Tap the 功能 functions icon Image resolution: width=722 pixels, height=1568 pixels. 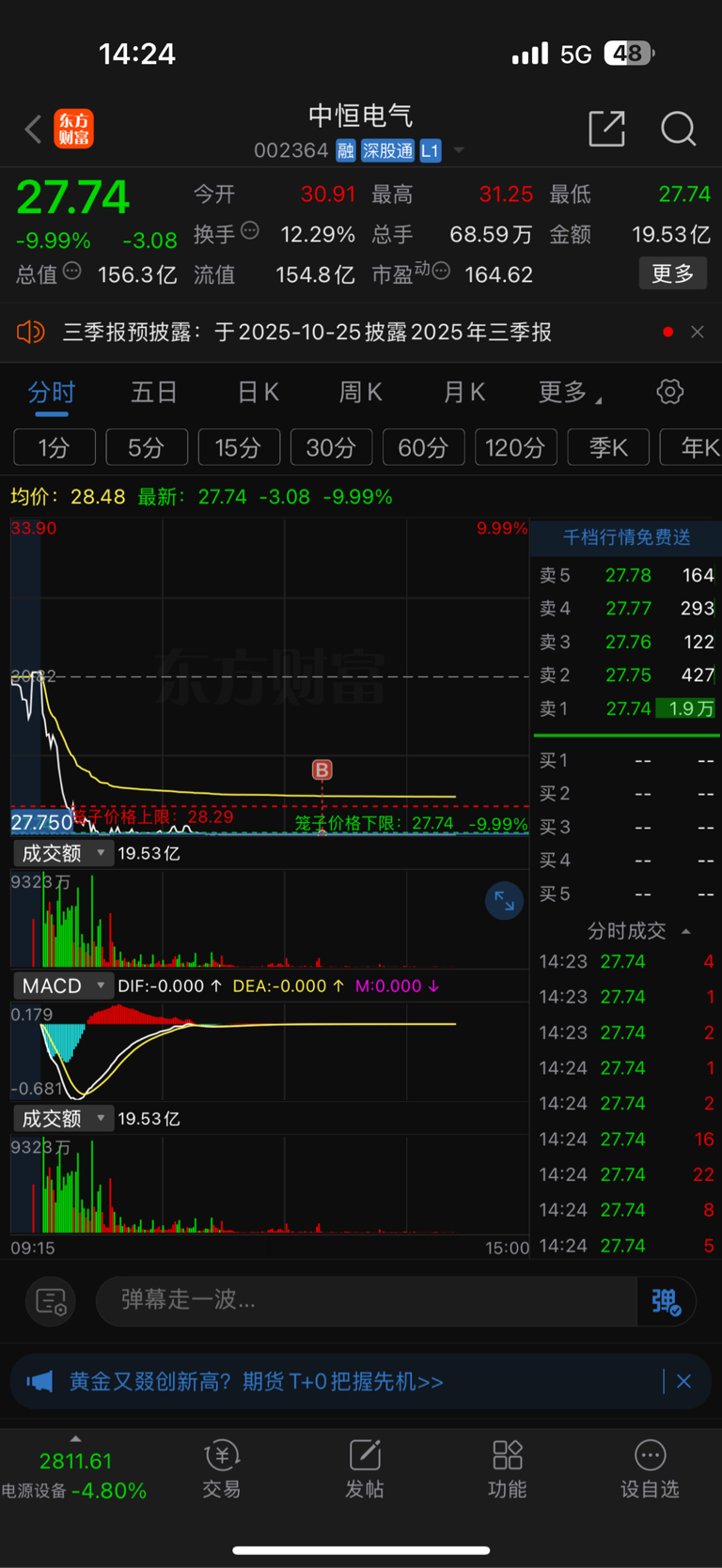[x=508, y=1470]
